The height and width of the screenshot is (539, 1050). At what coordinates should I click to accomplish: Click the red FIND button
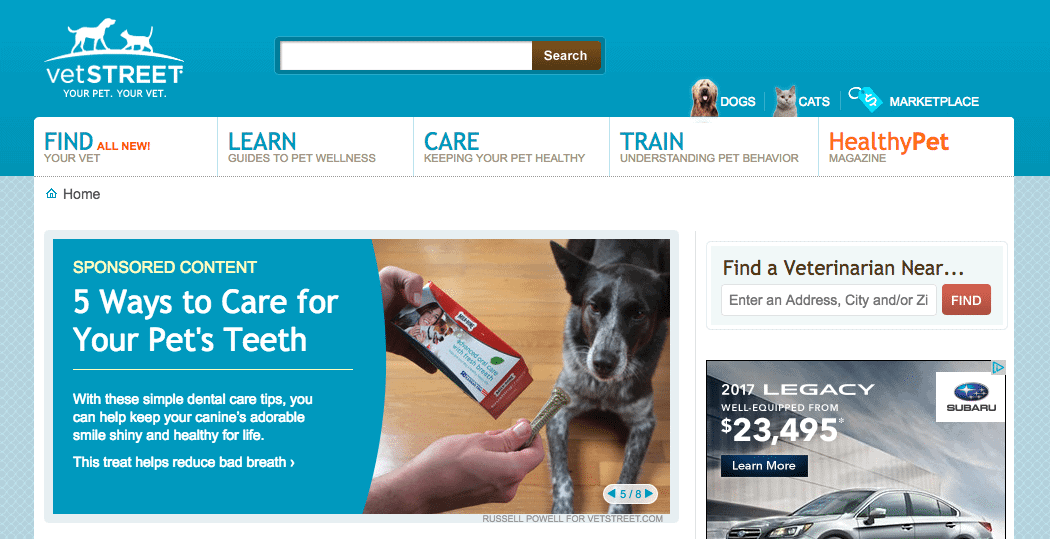(x=966, y=300)
